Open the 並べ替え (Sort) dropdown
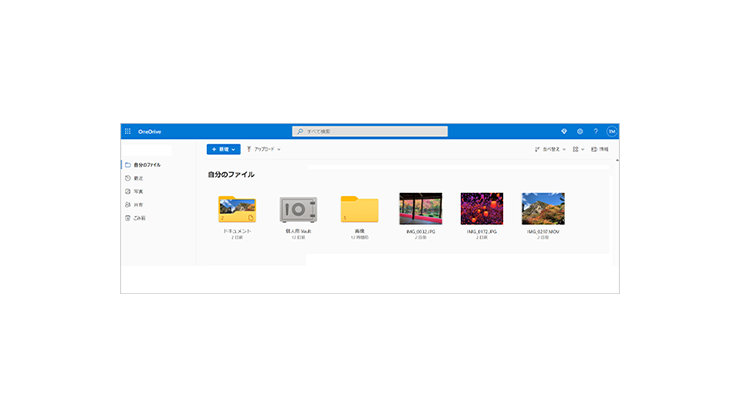 (550, 149)
